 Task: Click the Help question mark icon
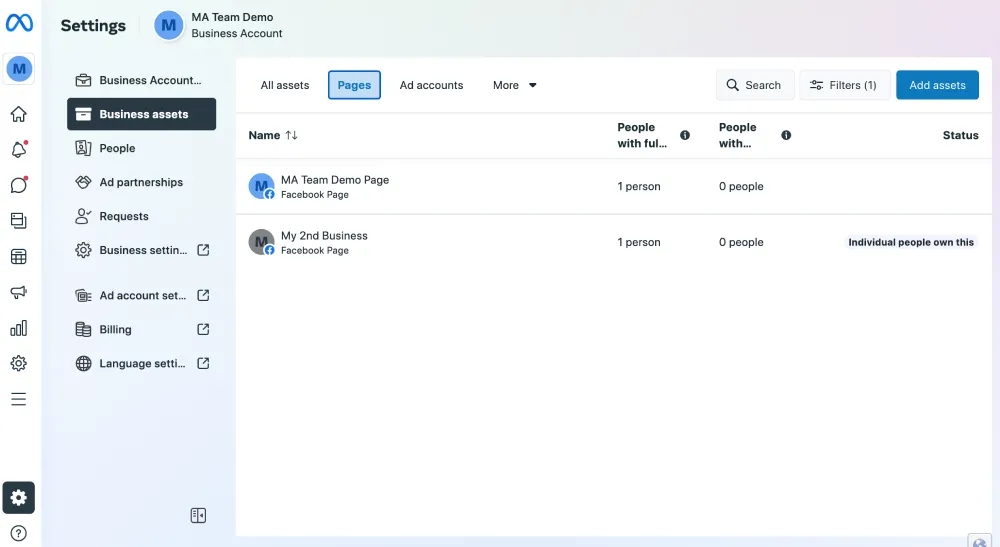(x=18, y=533)
